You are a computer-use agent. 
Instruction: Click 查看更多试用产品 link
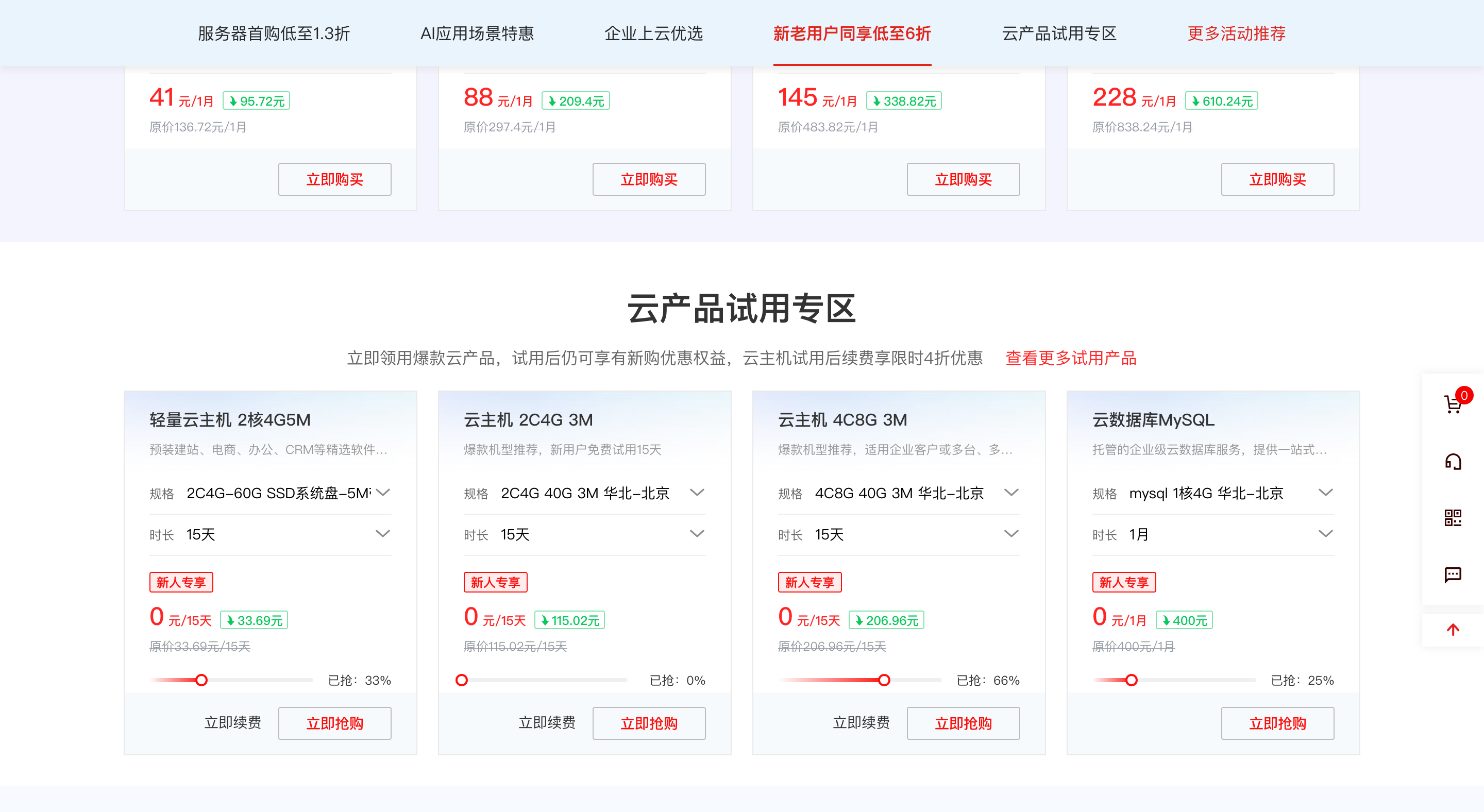coord(1070,358)
